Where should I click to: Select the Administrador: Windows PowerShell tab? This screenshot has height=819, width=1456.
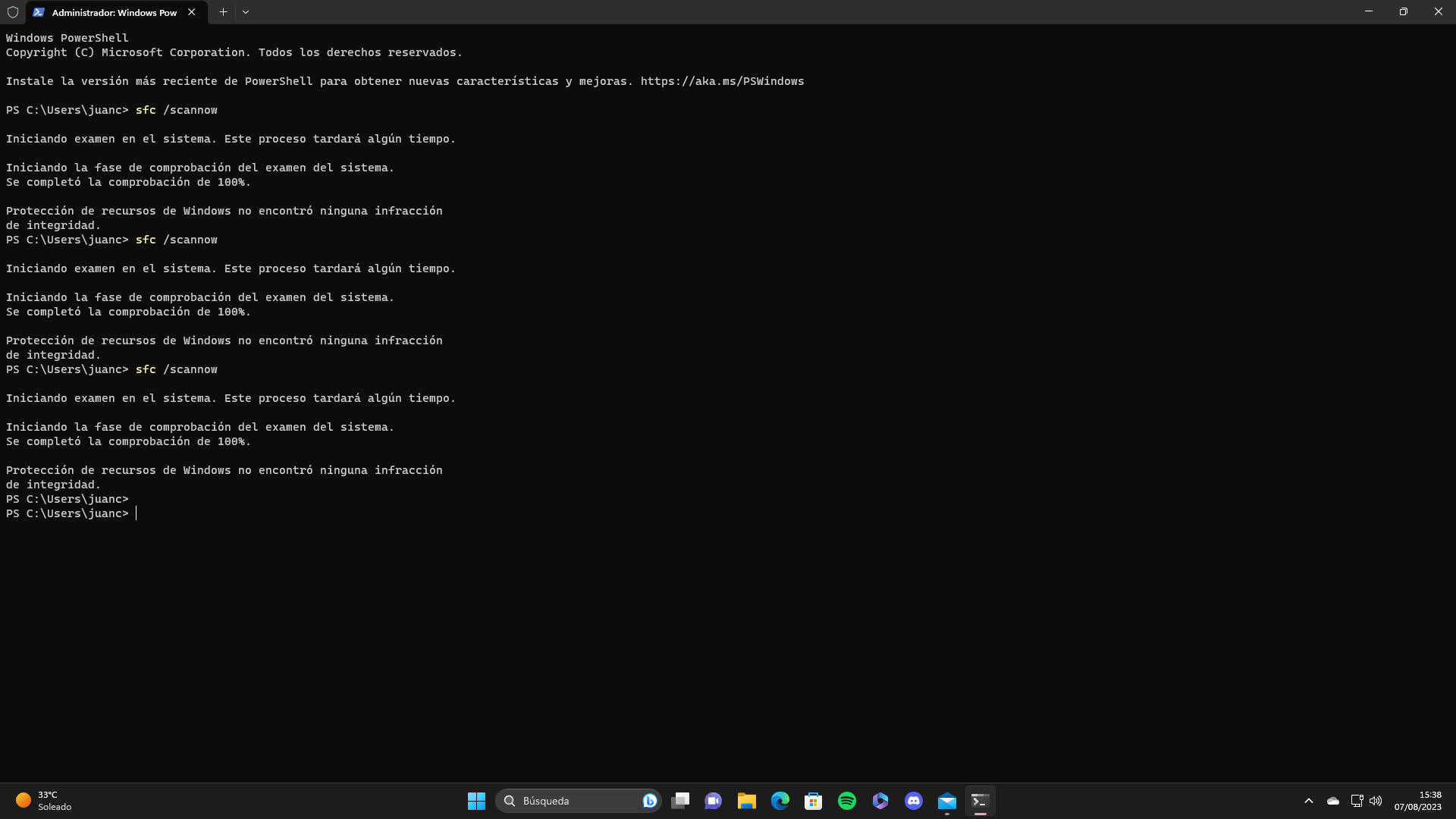[x=114, y=12]
